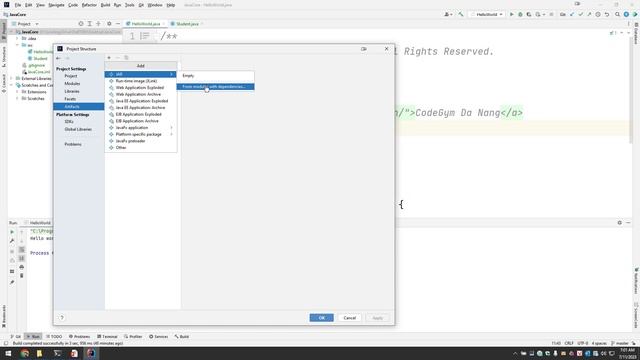Open the Navigate menu
This screenshot has height=360, width=640.
coord(56,5)
